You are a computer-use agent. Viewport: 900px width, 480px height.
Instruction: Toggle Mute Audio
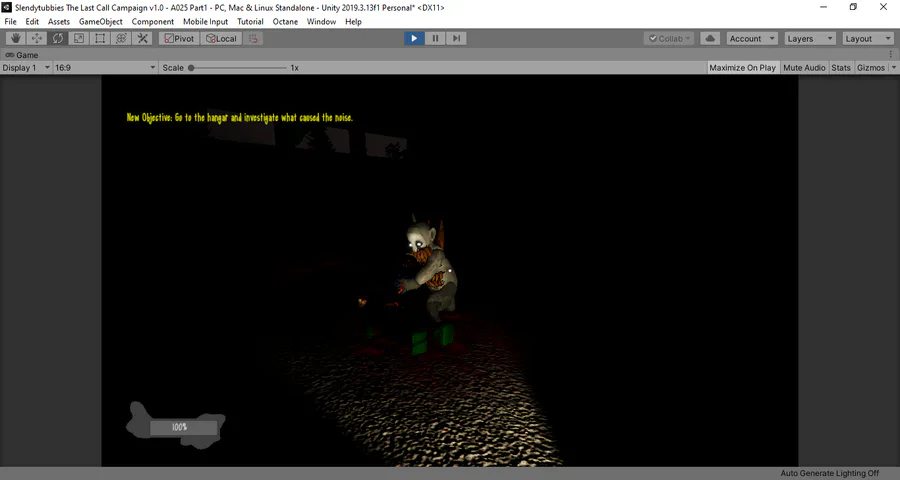click(x=804, y=68)
